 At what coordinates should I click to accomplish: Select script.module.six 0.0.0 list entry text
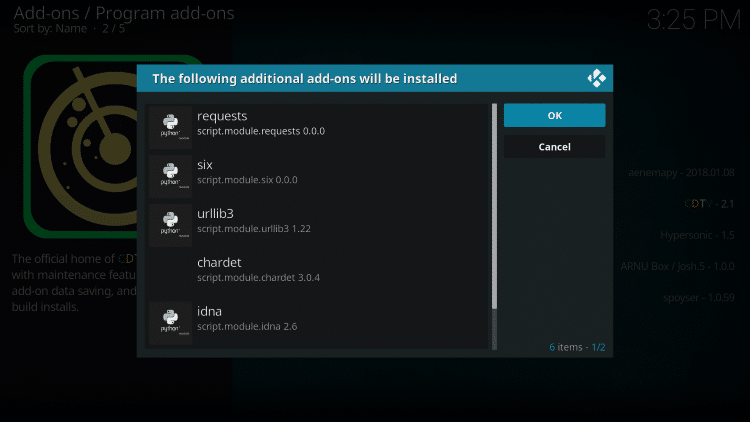pyautogui.click(x=247, y=180)
